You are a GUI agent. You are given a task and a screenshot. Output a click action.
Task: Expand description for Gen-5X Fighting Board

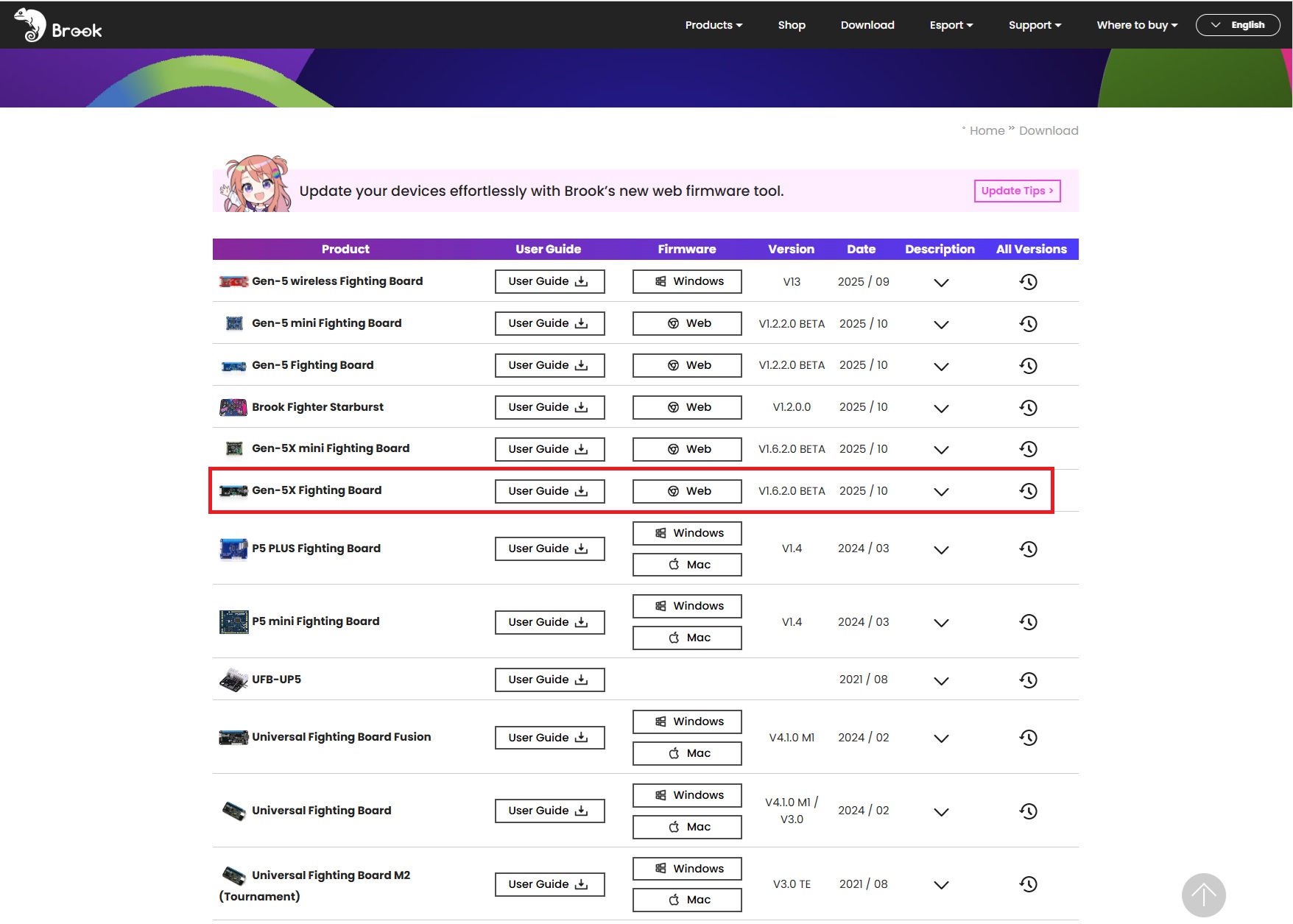[941, 492]
